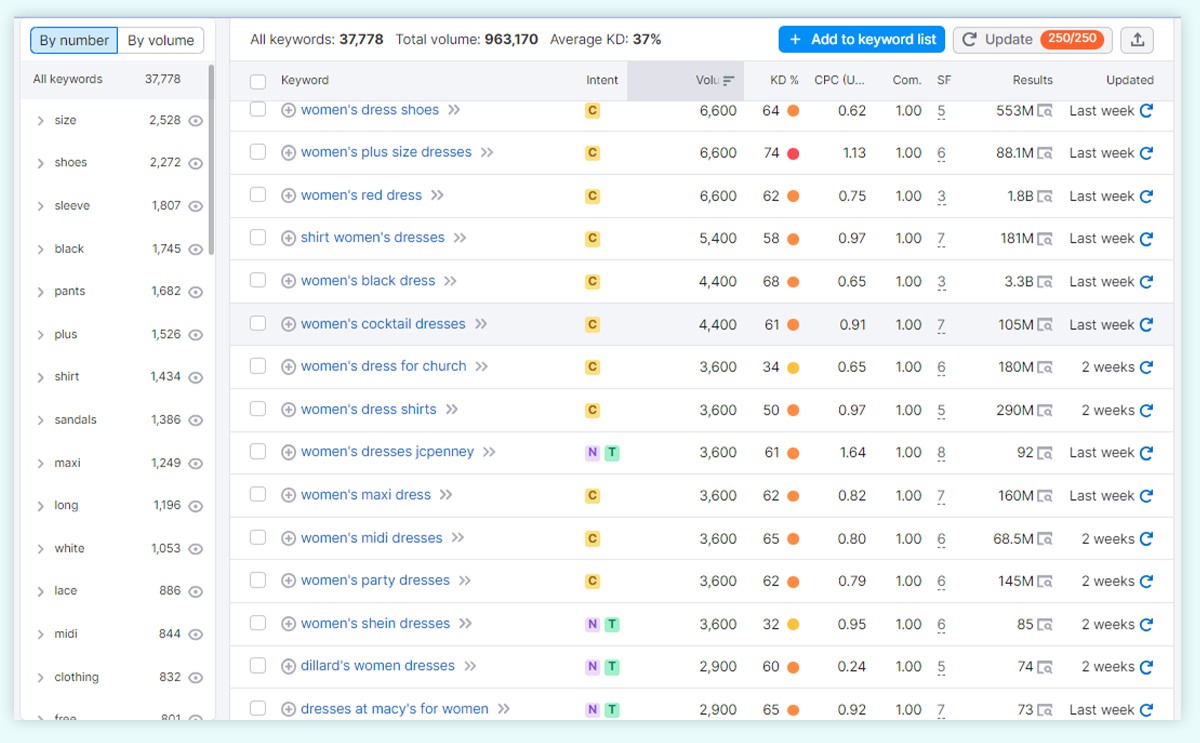Viewport: 1200px width, 743px height.
Task: Expand the long keyword group
Action: click(x=40, y=506)
